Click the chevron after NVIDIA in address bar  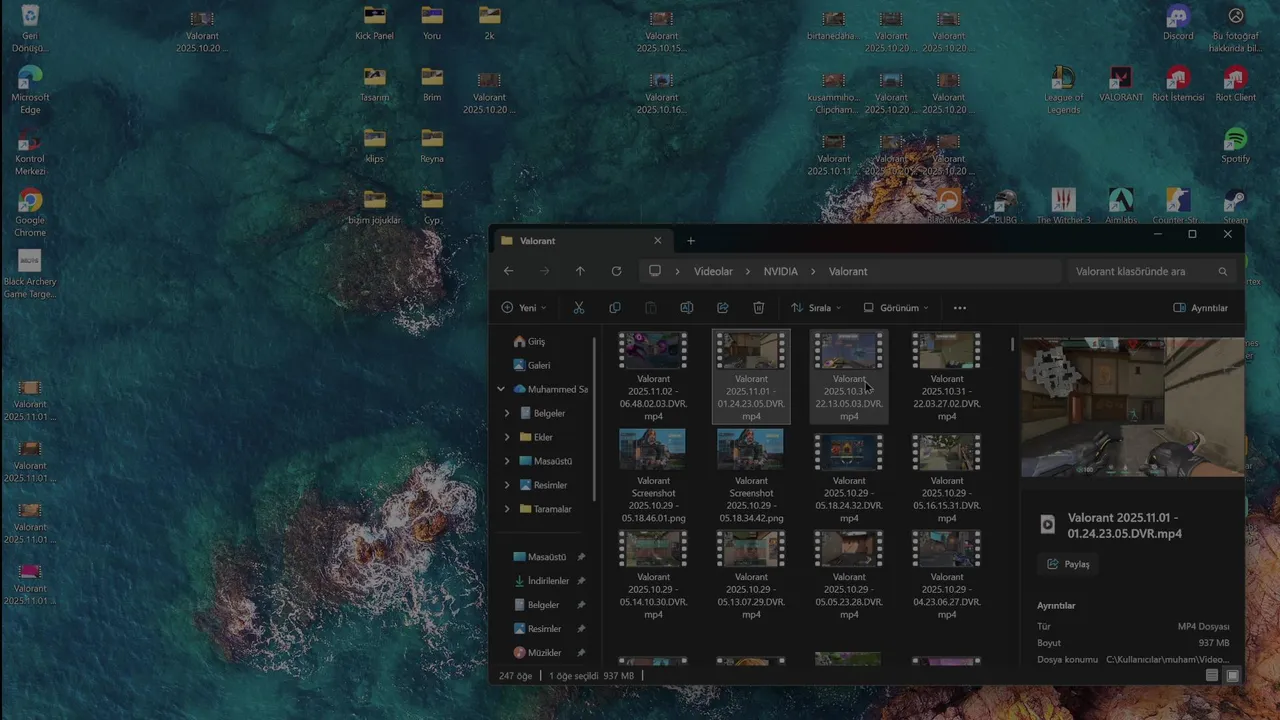point(813,271)
